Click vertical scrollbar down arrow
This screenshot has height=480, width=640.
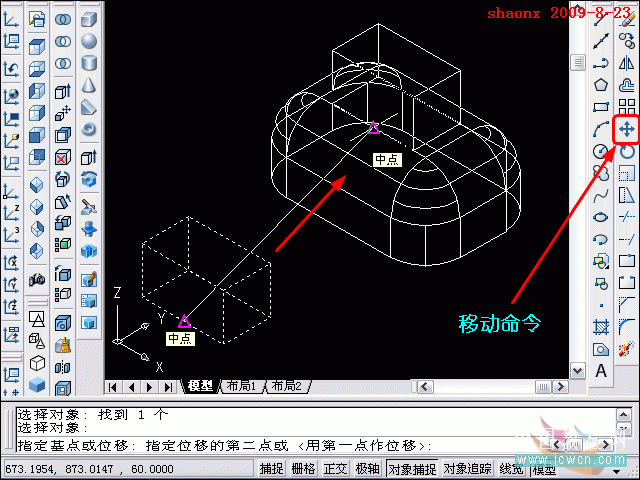(x=578, y=371)
